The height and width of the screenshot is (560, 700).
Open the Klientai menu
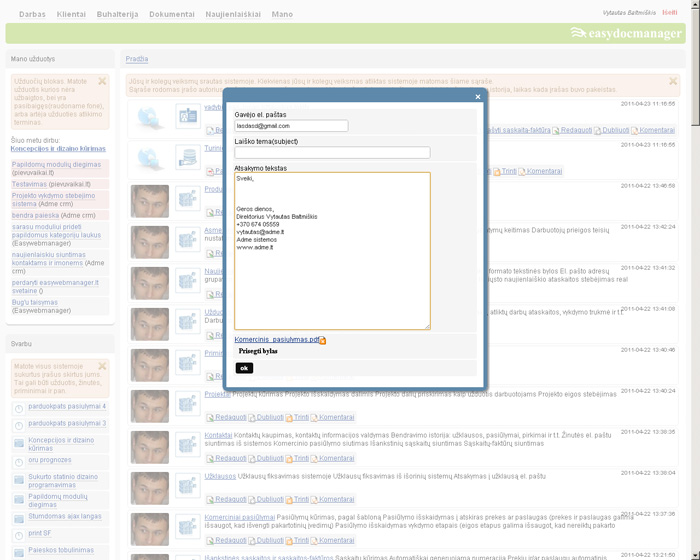tap(71, 14)
